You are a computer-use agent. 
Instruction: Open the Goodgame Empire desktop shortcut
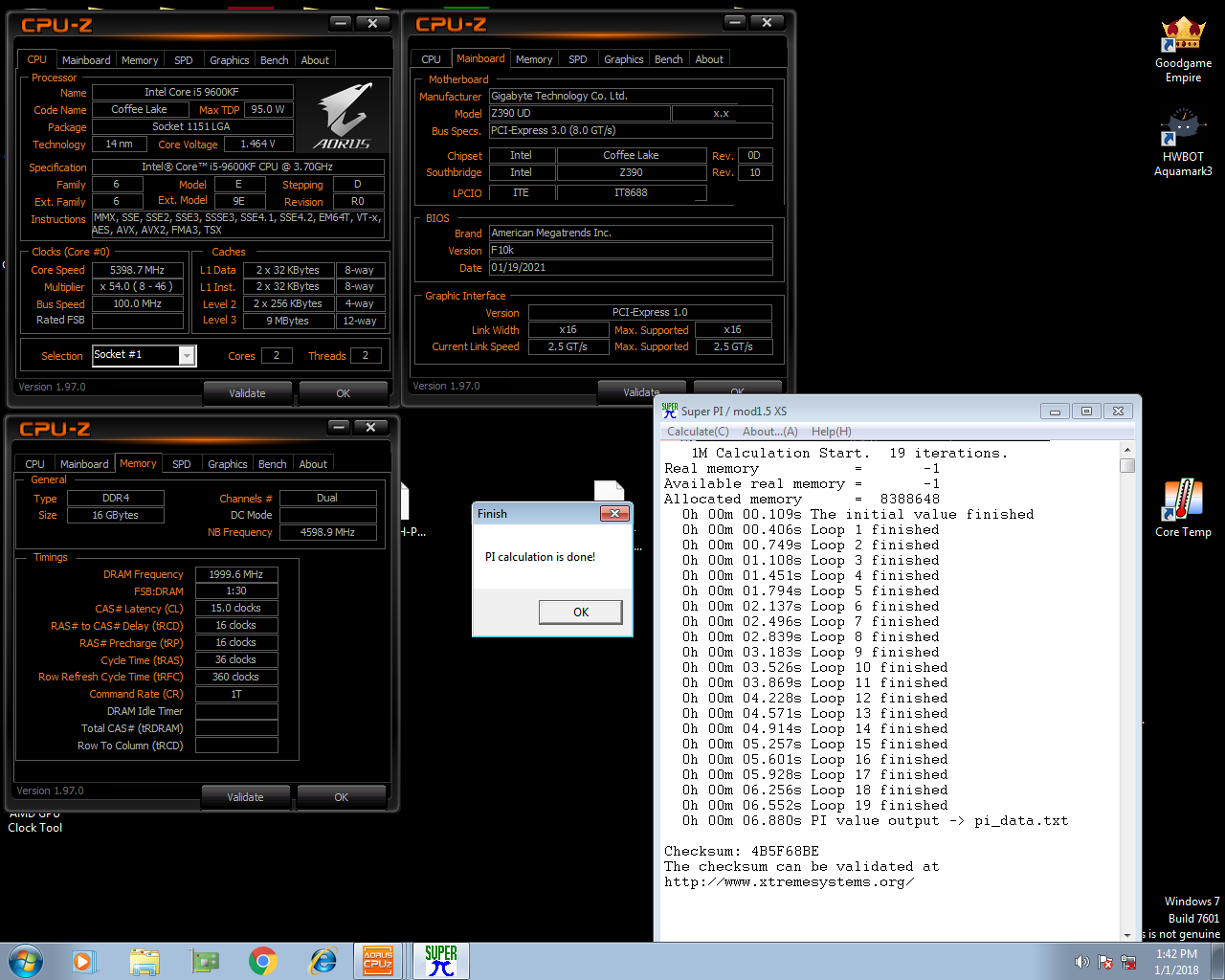pyautogui.click(x=1183, y=50)
